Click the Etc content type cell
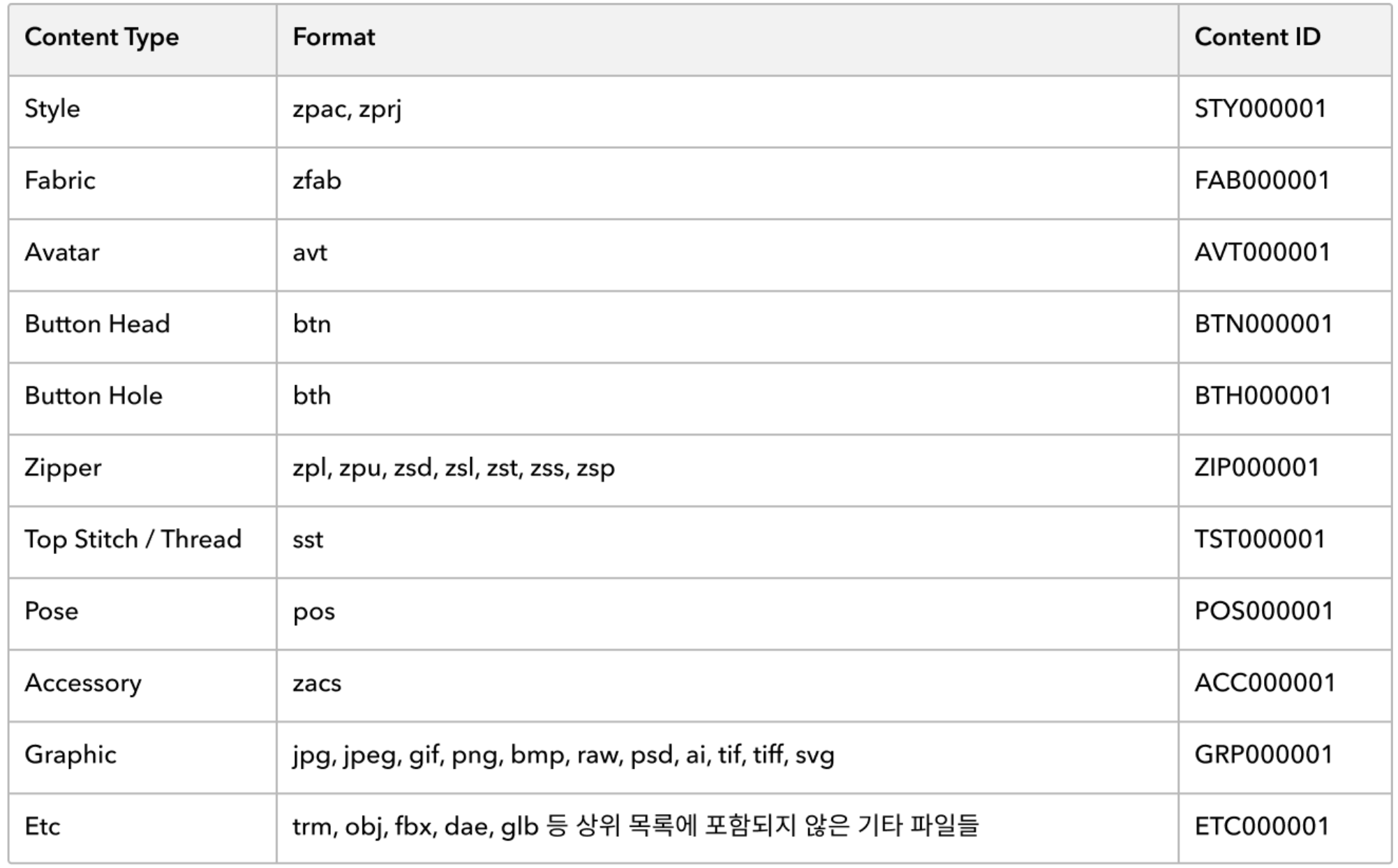1398x868 pixels. [x=43, y=827]
